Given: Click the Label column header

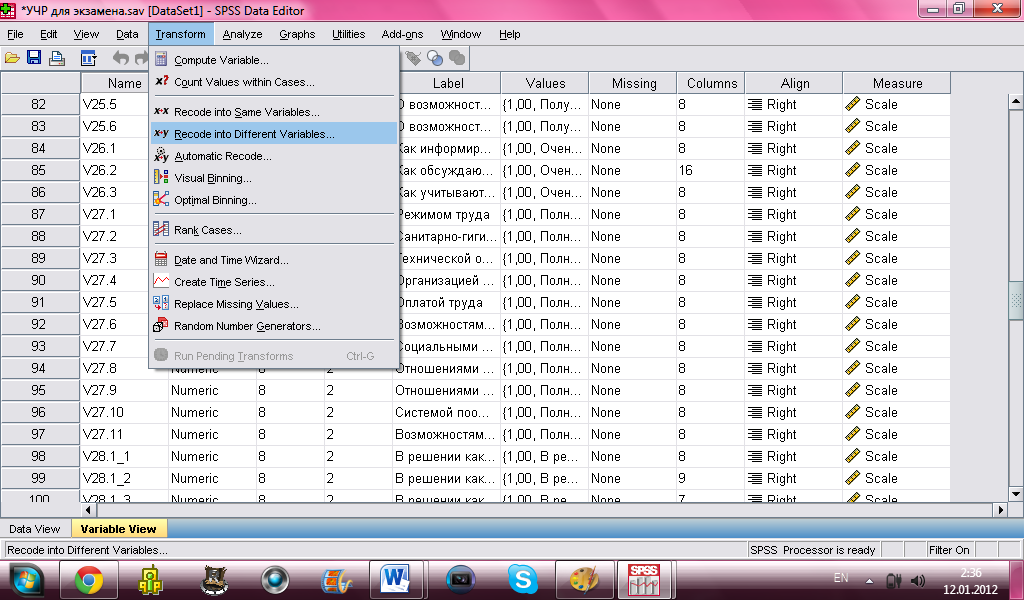Looking at the screenshot, I should [x=449, y=83].
